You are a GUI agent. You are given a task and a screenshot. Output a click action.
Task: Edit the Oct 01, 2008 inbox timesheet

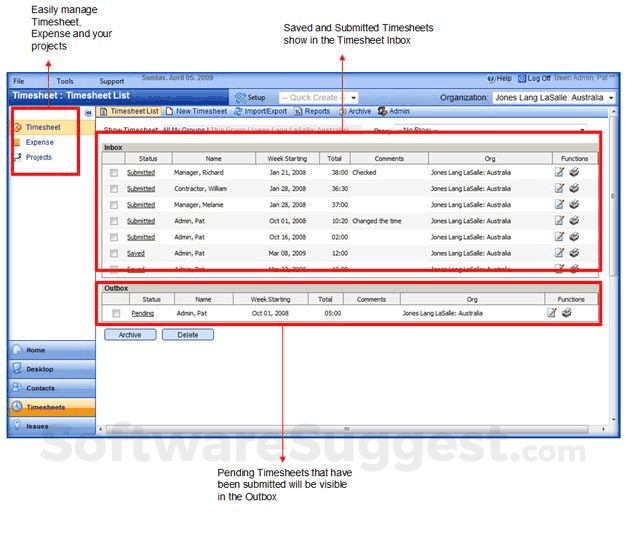click(559, 220)
